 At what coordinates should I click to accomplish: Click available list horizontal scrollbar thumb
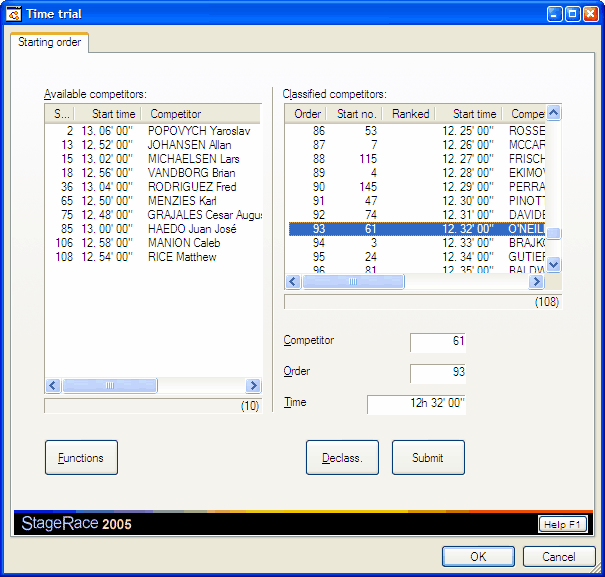[x=110, y=385]
